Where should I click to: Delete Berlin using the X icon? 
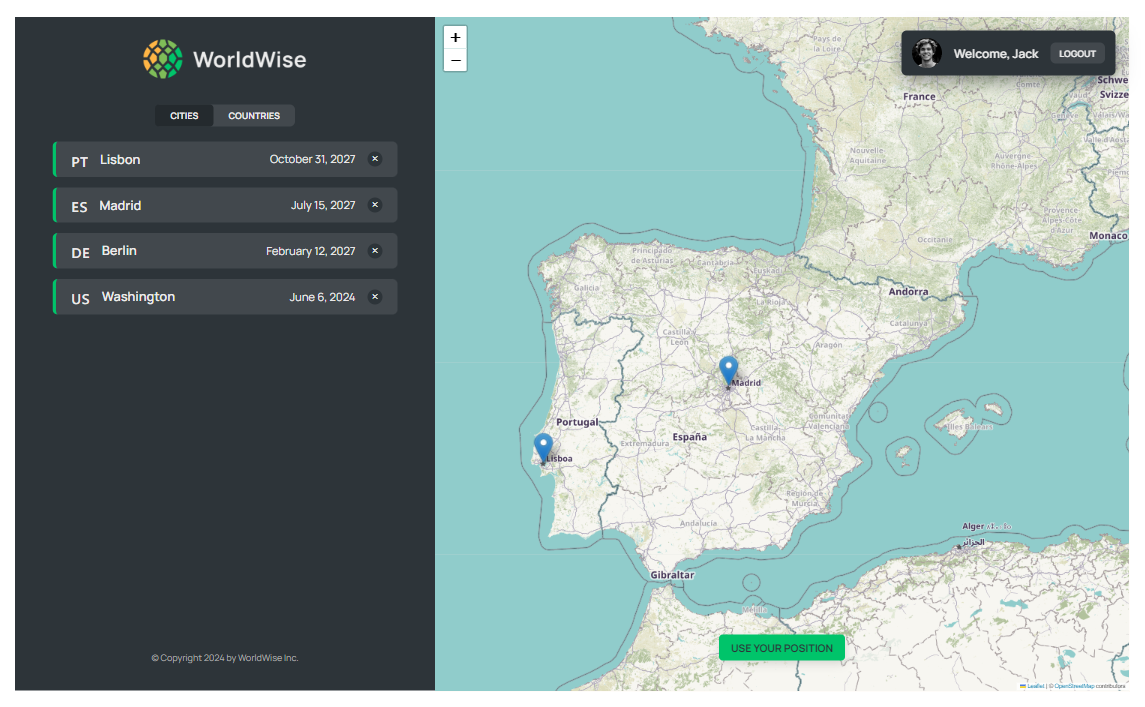coord(375,251)
